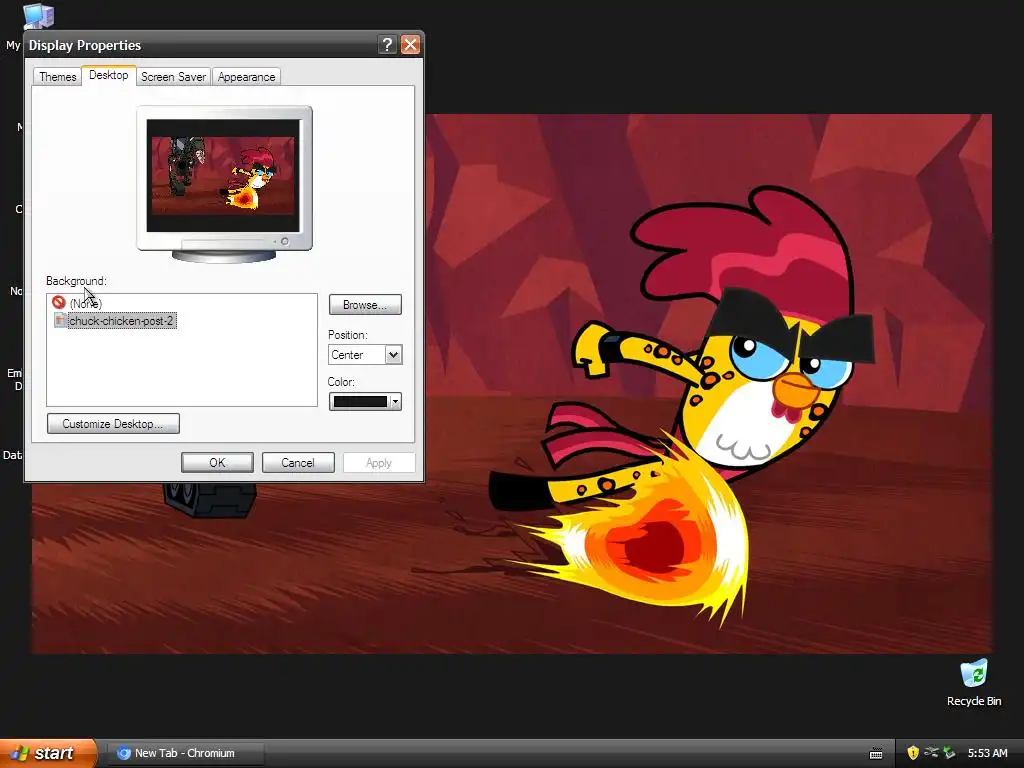The image size is (1024, 768).
Task: Activate New Tab - Chromium taskbar button
Action: [185, 753]
